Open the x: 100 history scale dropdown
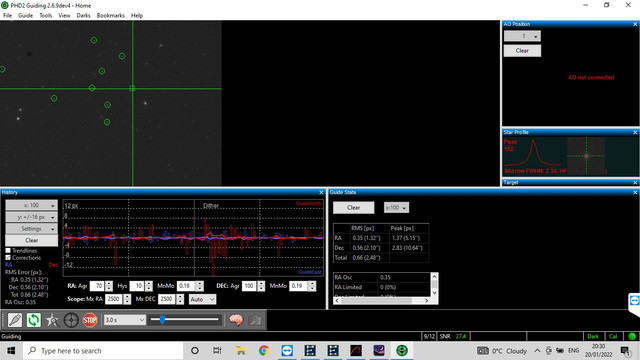Viewport: 640px width, 360px height. click(x=31, y=205)
